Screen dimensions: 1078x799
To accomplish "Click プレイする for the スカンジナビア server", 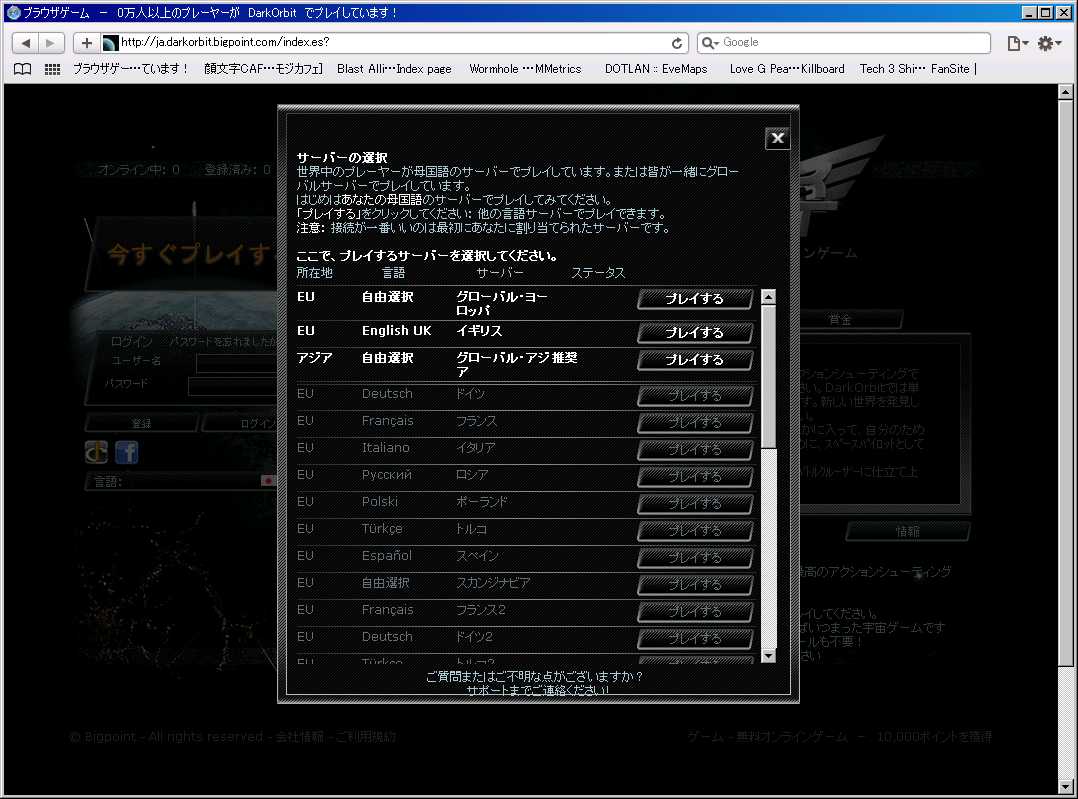I will click(694, 584).
